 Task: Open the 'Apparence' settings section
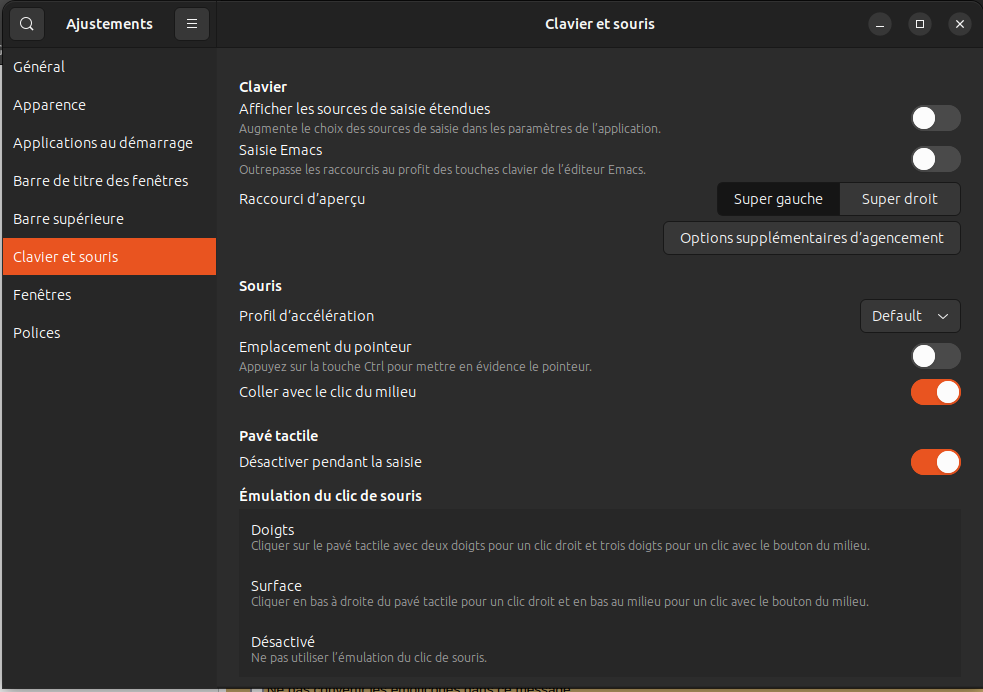pyautogui.click(x=47, y=104)
